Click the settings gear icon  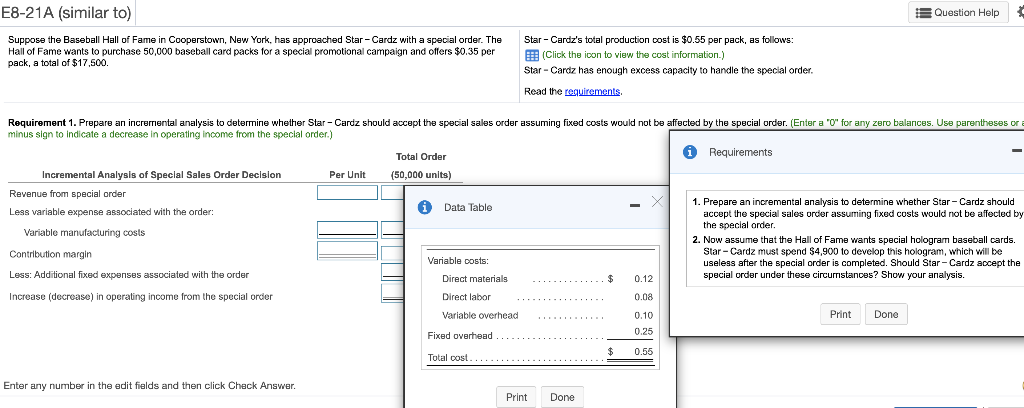coord(1019,12)
